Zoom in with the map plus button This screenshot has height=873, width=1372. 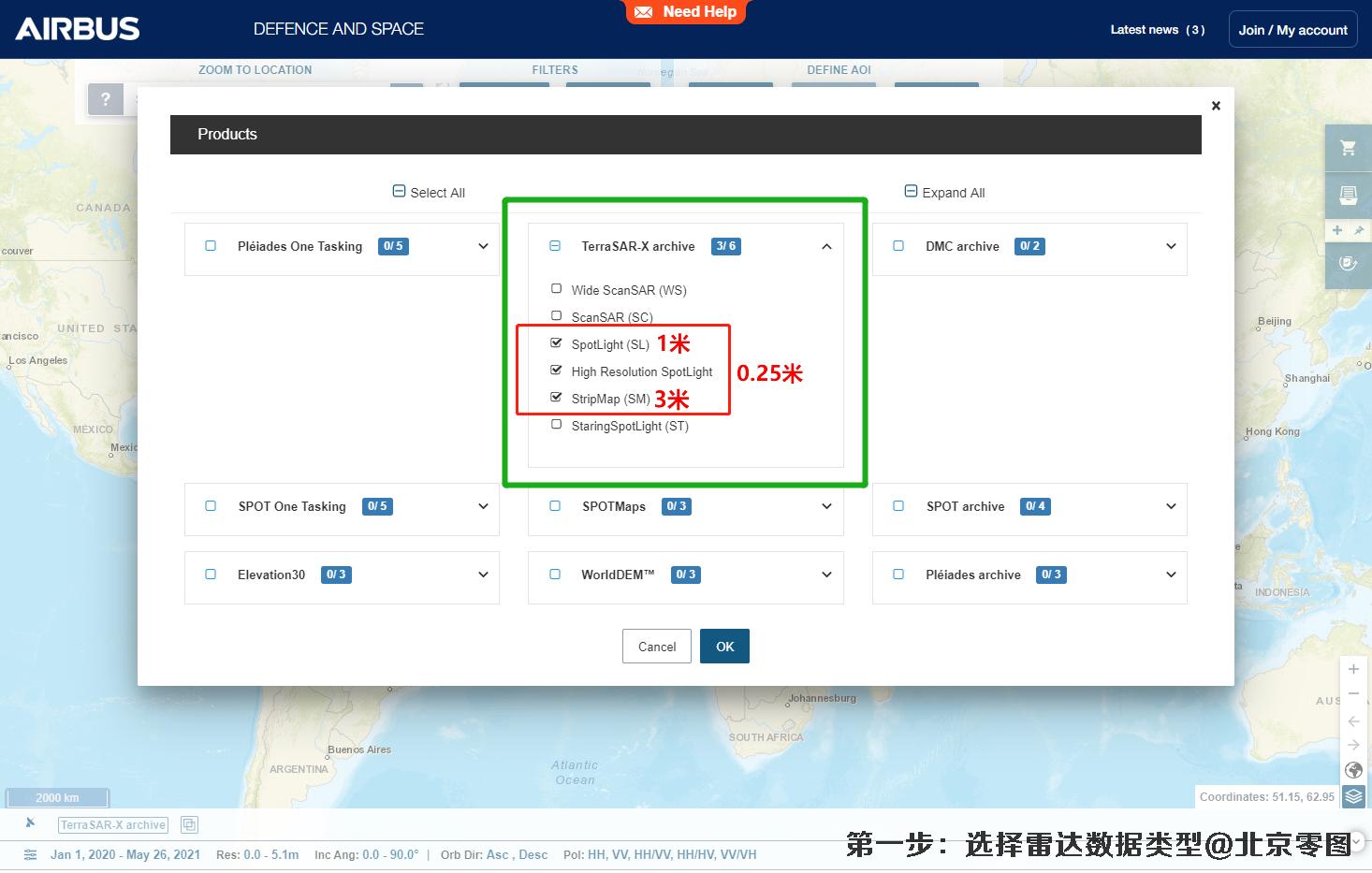tap(1353, 669)
